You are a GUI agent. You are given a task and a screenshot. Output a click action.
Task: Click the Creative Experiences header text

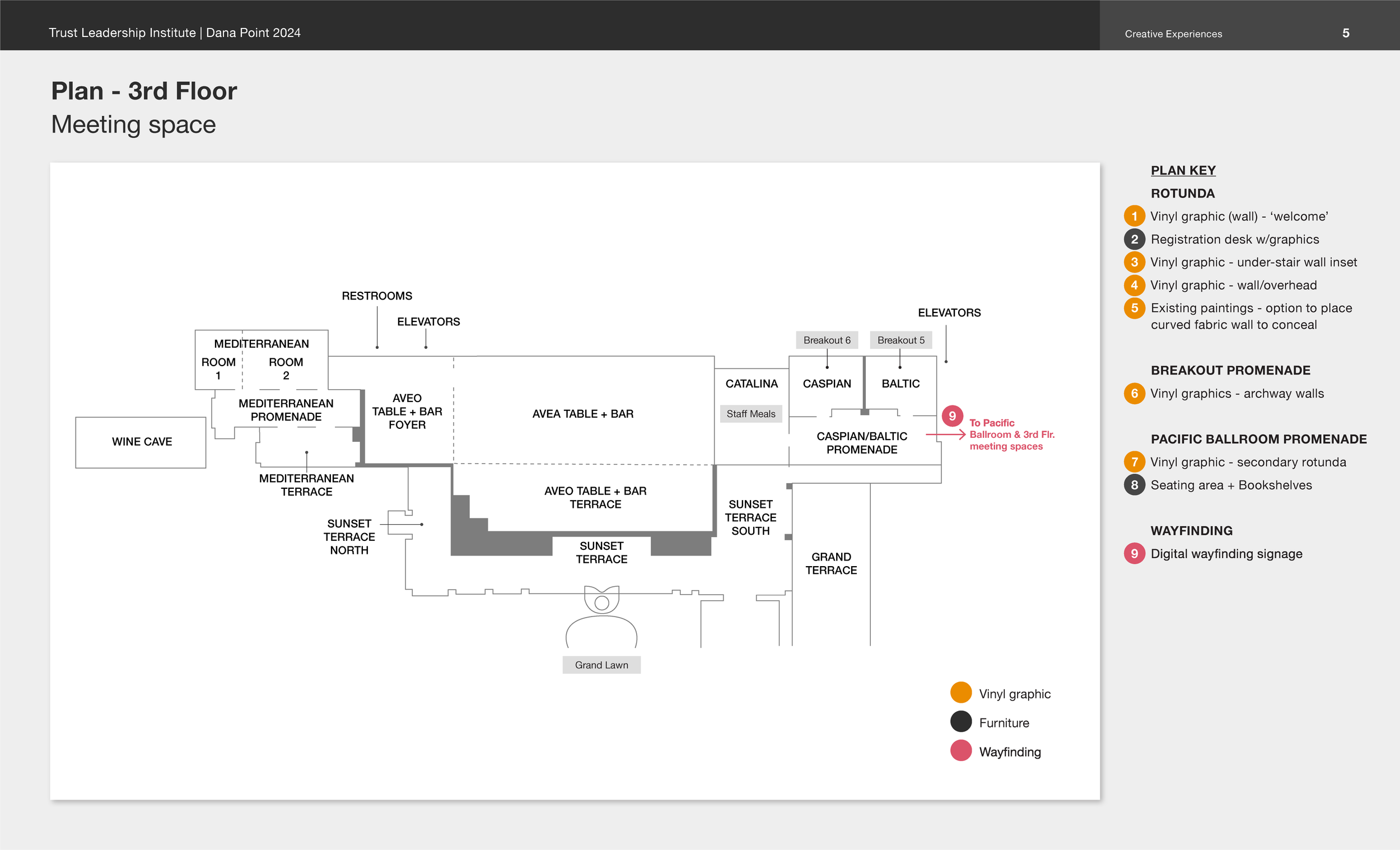[x=1173, y=34]
